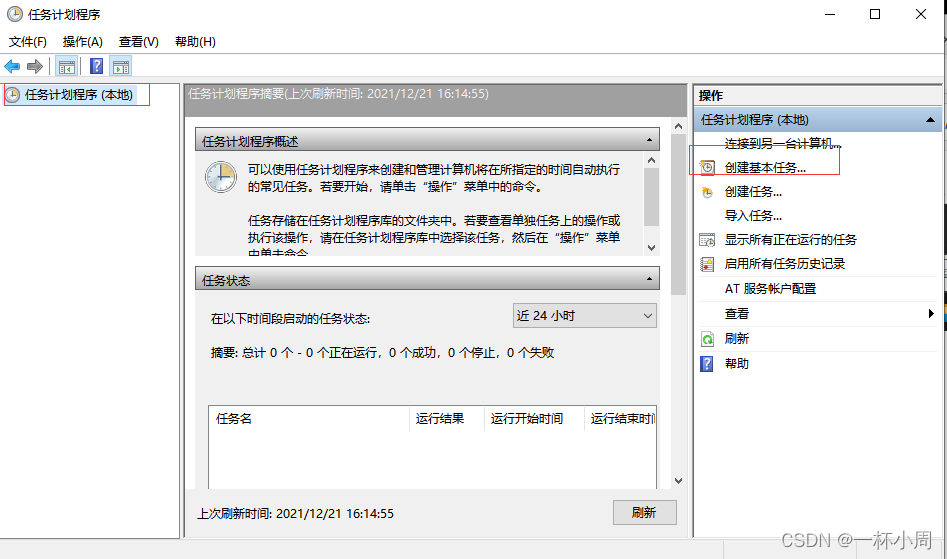
Task: Click the 操作 pane header text
Action: click(711, 95)
